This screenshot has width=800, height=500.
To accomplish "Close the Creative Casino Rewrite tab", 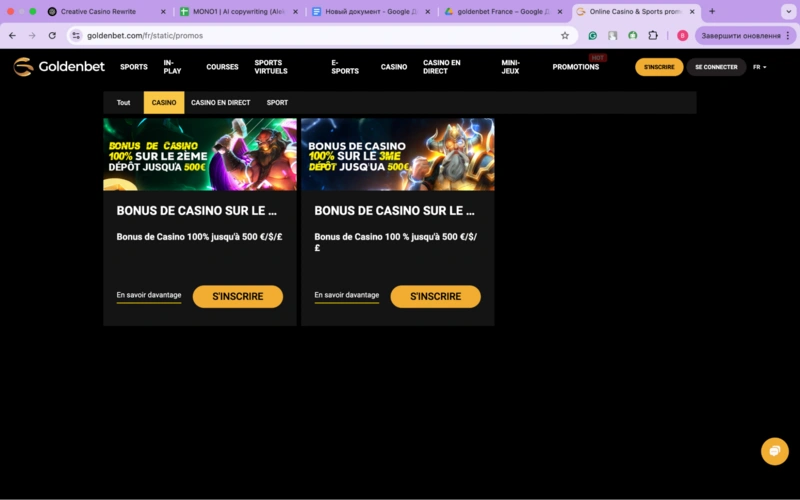I will pyautogui.click(x=163, y=11).
